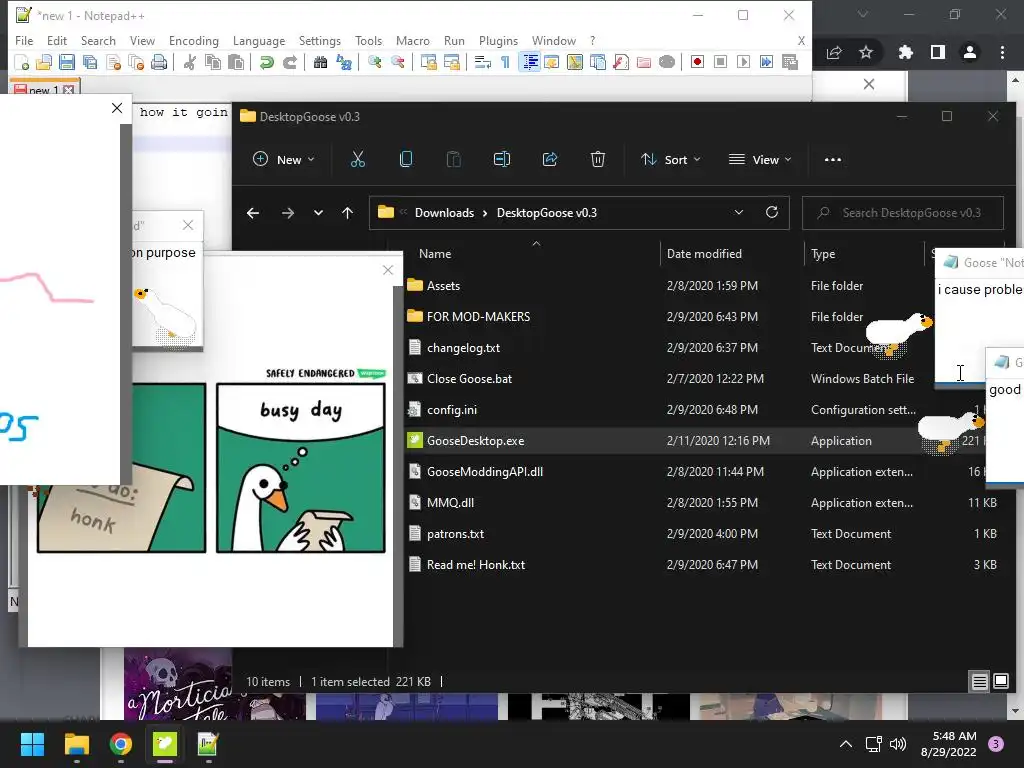Switch Explorer to details view toggle
The height and width of the screenshot is (768, 1024).
pos(980,682)
